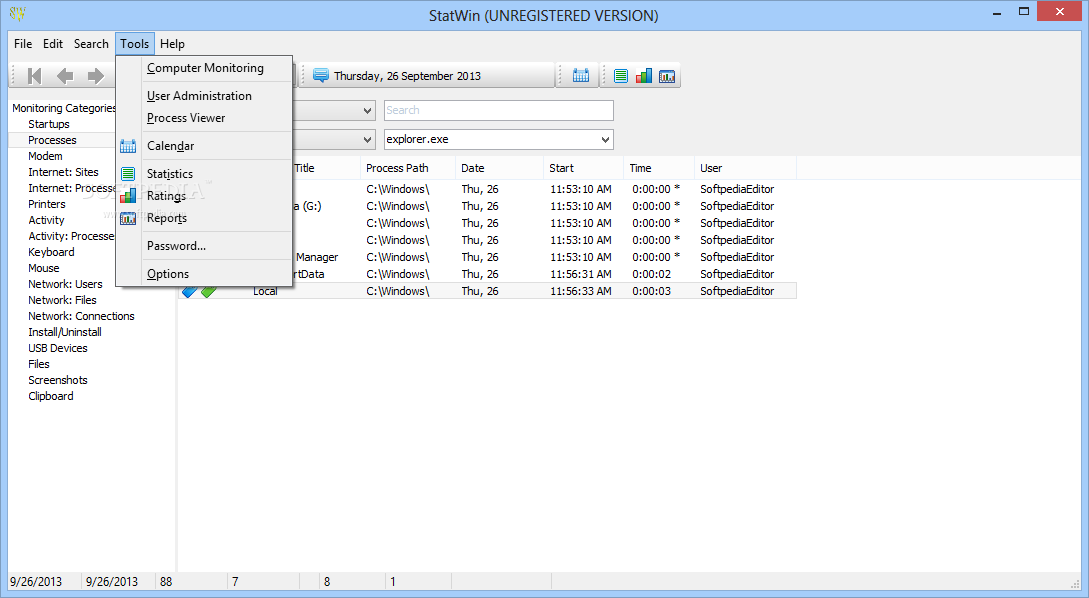Select the Install/Uninstall category
The width and height of the screenshot is (1089, 598).
[65, 332]
